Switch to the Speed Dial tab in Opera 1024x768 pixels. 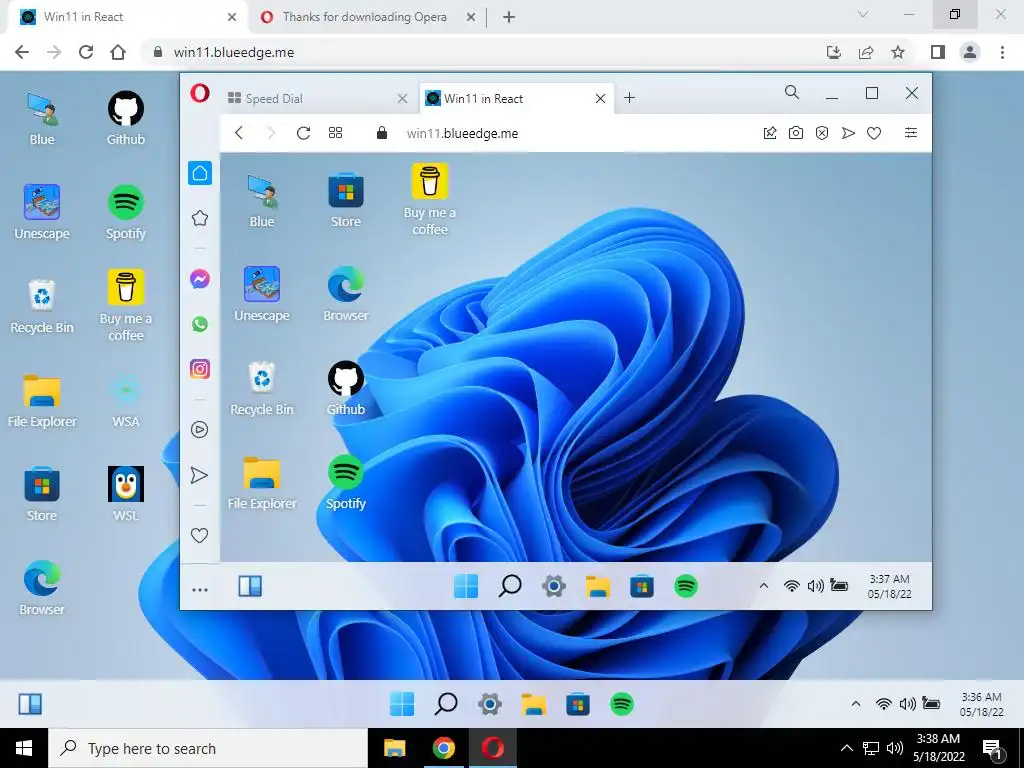317,99
